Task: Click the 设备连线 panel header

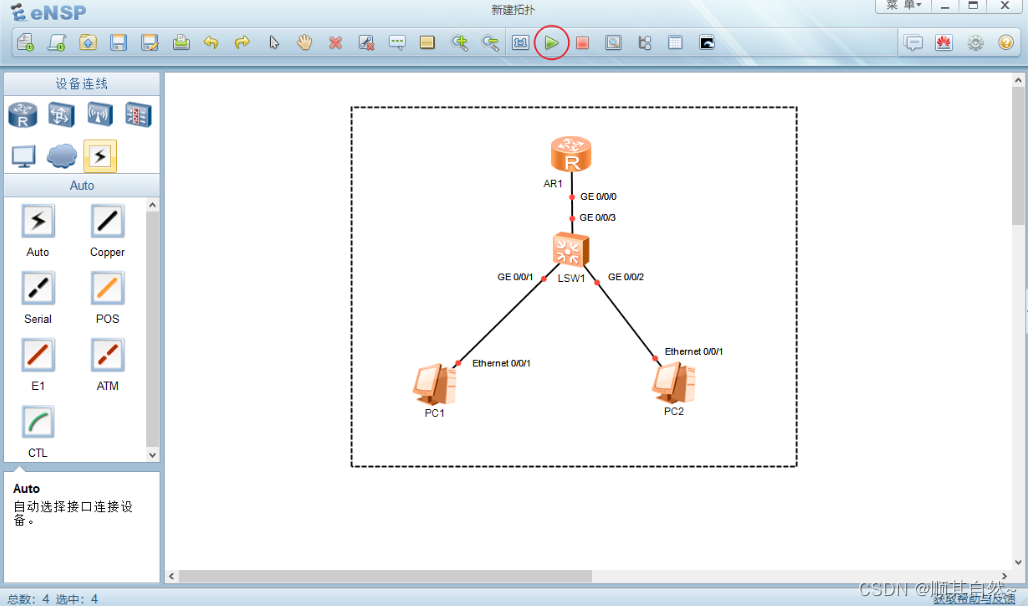Action: coord(82,84)
